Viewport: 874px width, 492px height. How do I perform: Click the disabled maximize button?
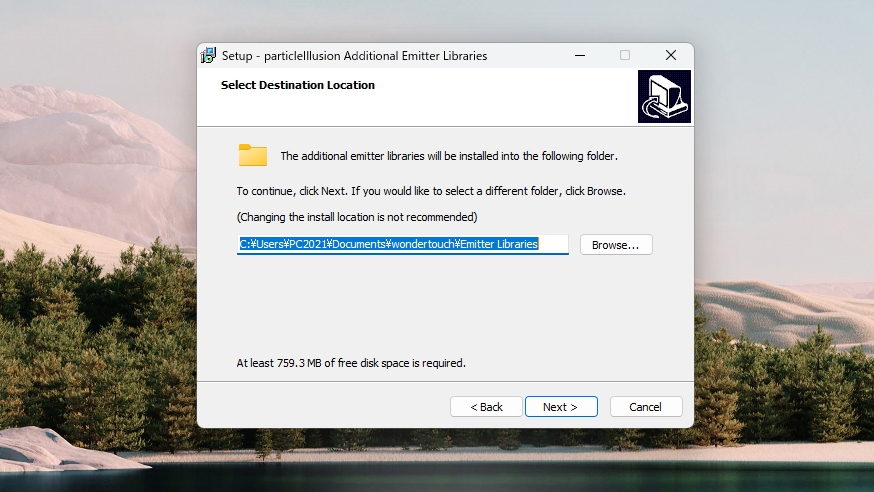625,55
